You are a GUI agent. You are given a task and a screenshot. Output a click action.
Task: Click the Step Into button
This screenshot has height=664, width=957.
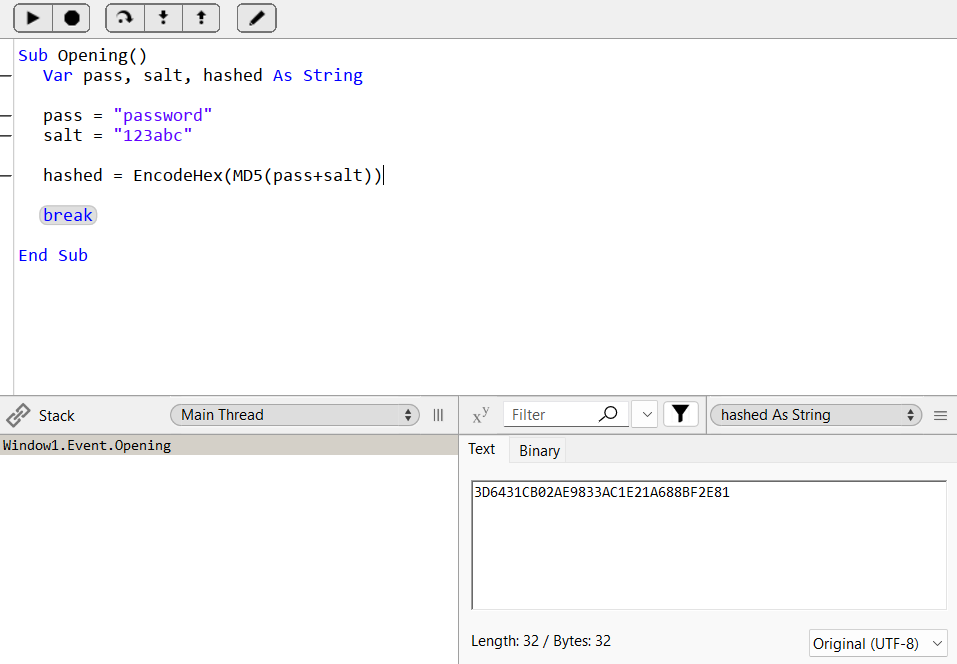163,18
